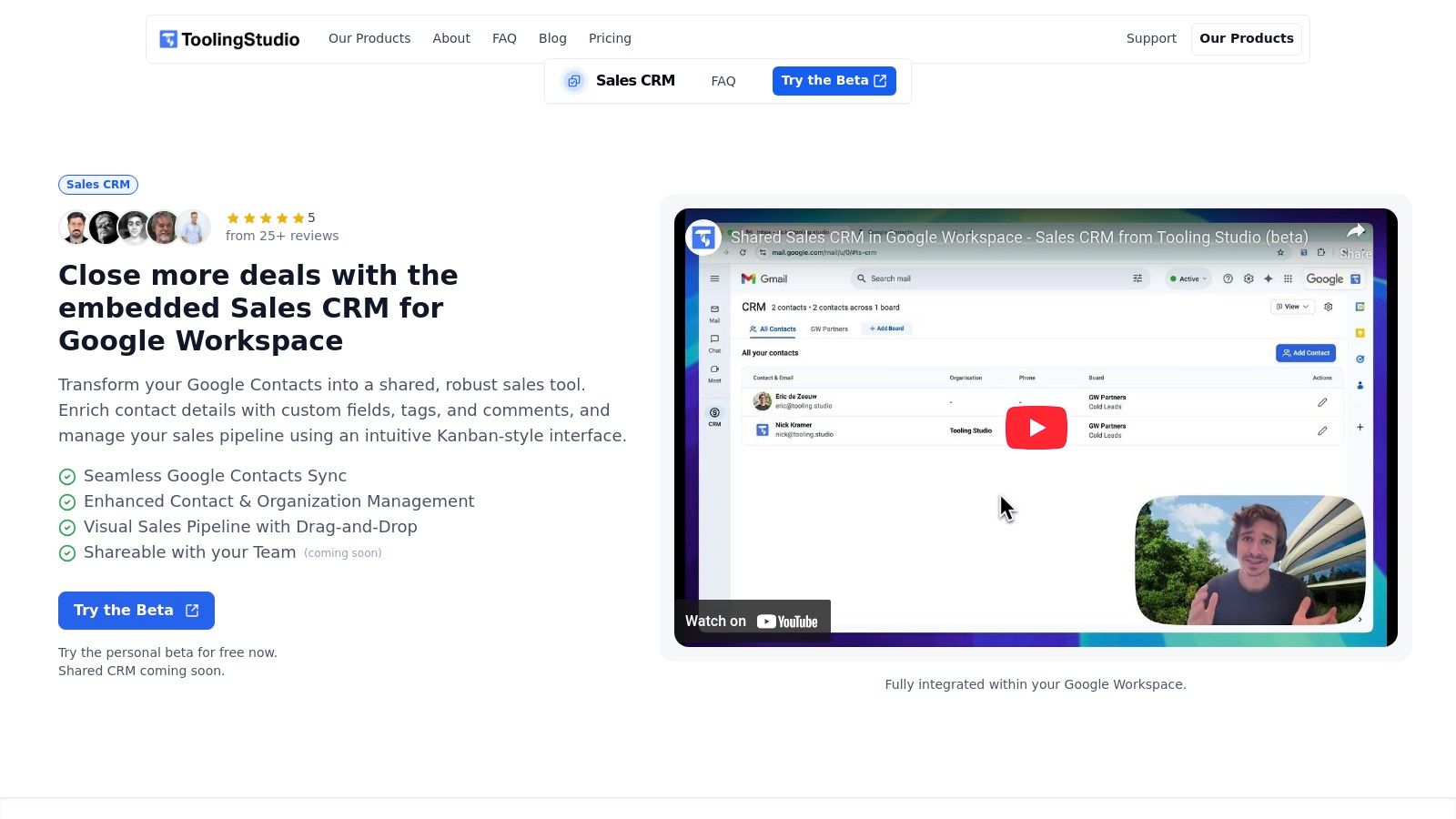Go to the About page
The width and height of the screenshot is (1456, 819).
click(451, 38)
